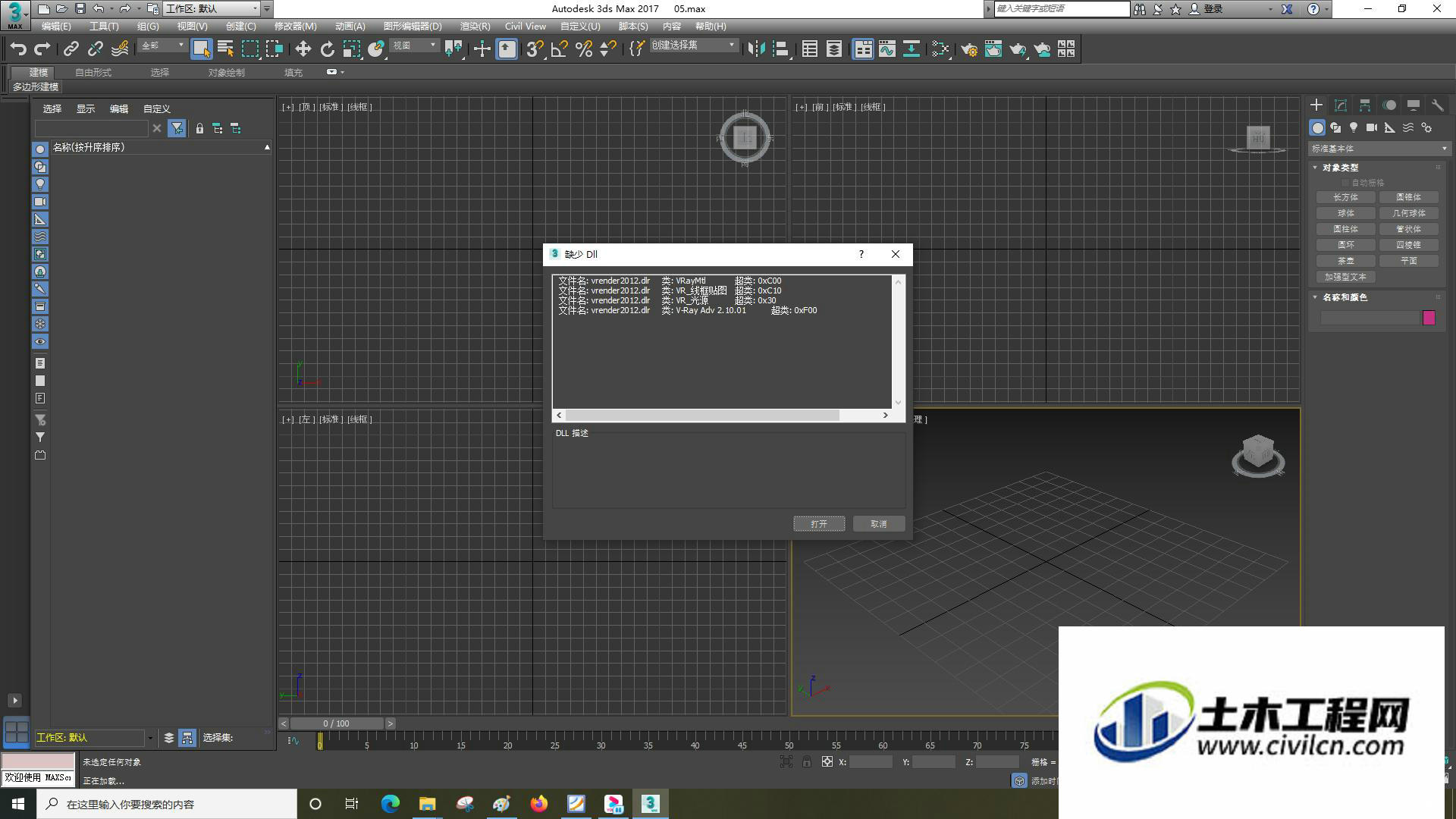Select the VRayMtl row in DLL list
Image resolution: width=1456 pixels, height=819 pixels.
pyautogui.click(x=670, y=281)
